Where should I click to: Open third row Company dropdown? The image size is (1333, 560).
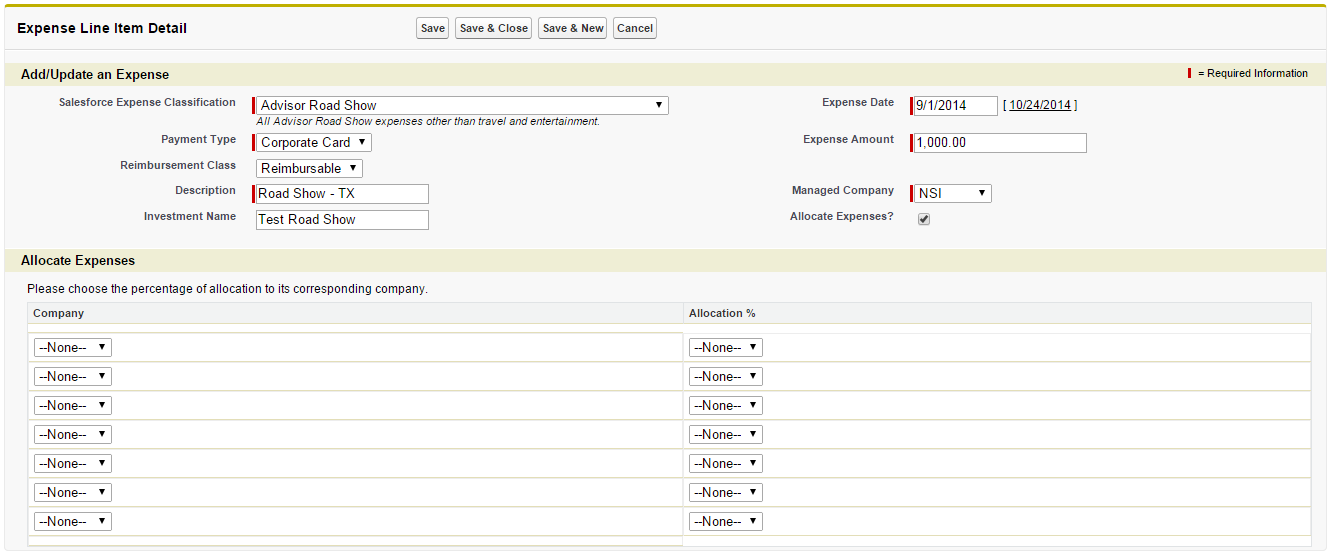73,405
